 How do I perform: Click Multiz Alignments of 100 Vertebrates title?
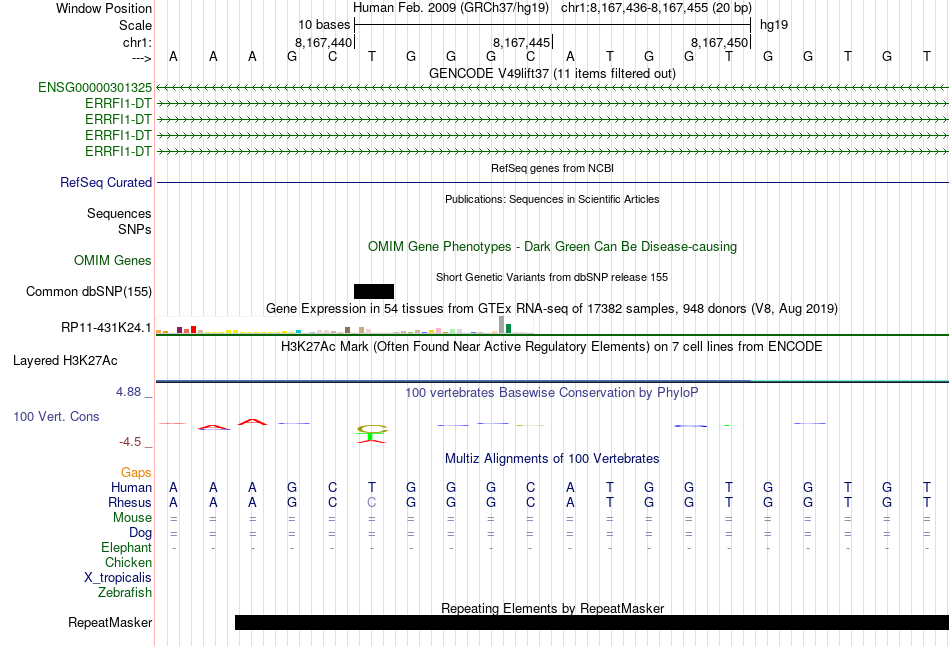552,459
